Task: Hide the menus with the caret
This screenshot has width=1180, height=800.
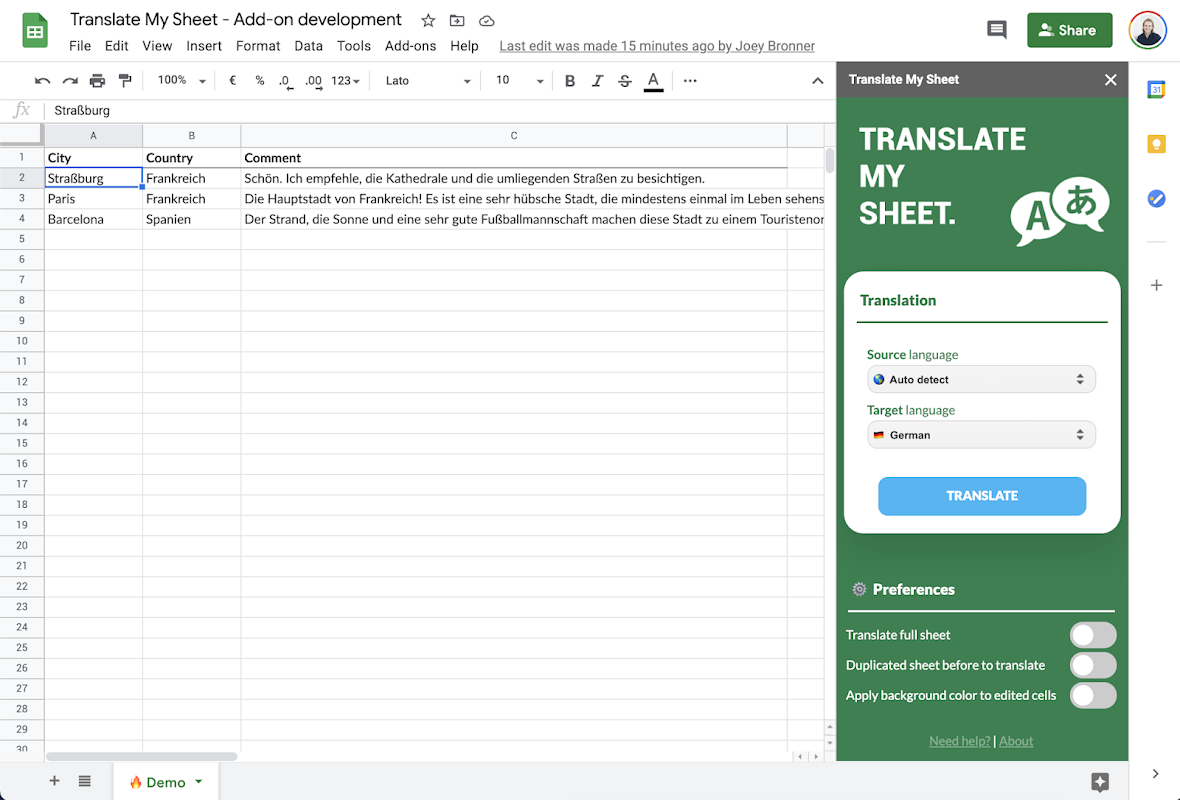Action: coord(817,81)
